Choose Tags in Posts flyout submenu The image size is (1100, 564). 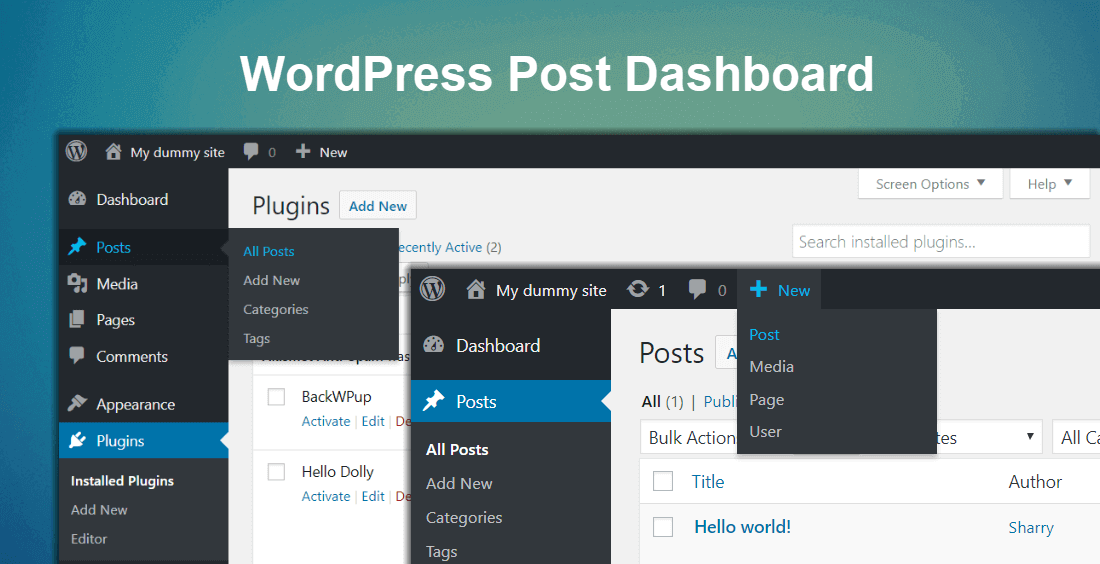point(257,339)
